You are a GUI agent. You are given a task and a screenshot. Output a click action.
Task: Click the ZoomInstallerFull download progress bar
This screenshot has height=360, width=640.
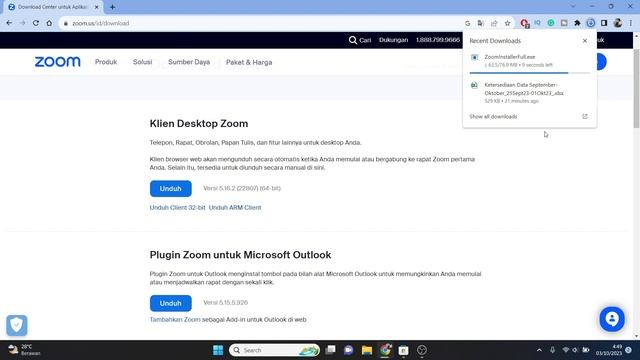(529, 73)
